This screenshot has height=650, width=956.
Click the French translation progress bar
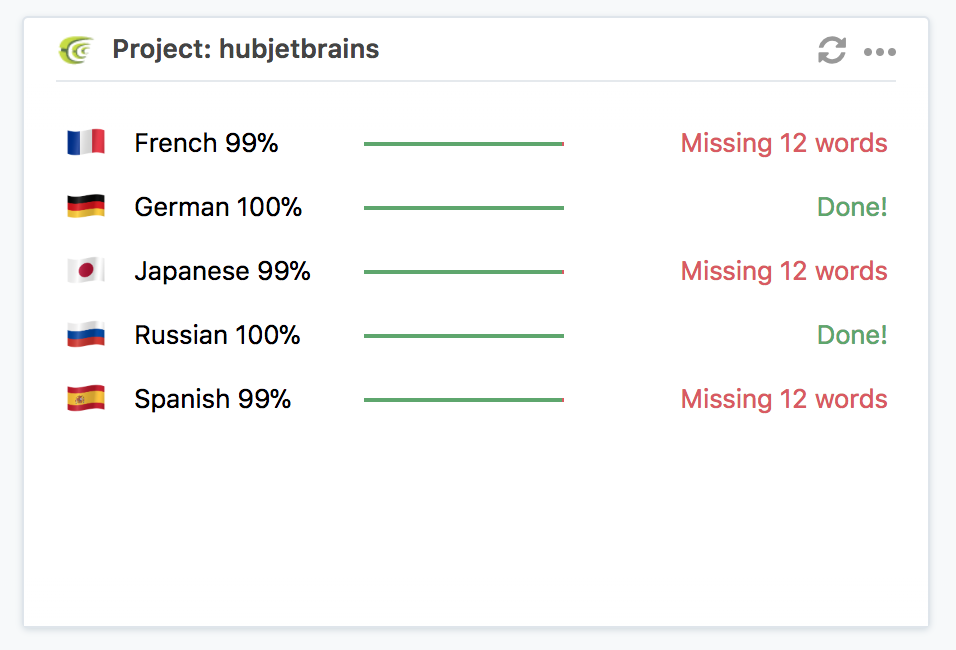pos(464,144)
